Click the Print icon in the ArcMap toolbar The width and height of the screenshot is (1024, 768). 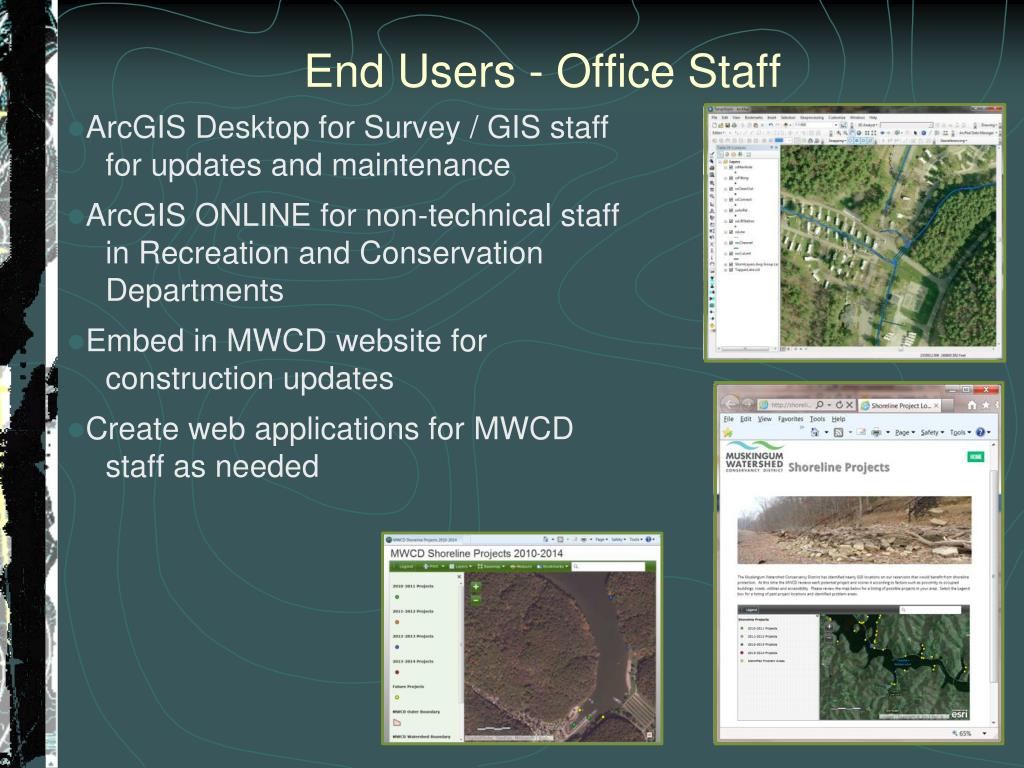[734, 125]
